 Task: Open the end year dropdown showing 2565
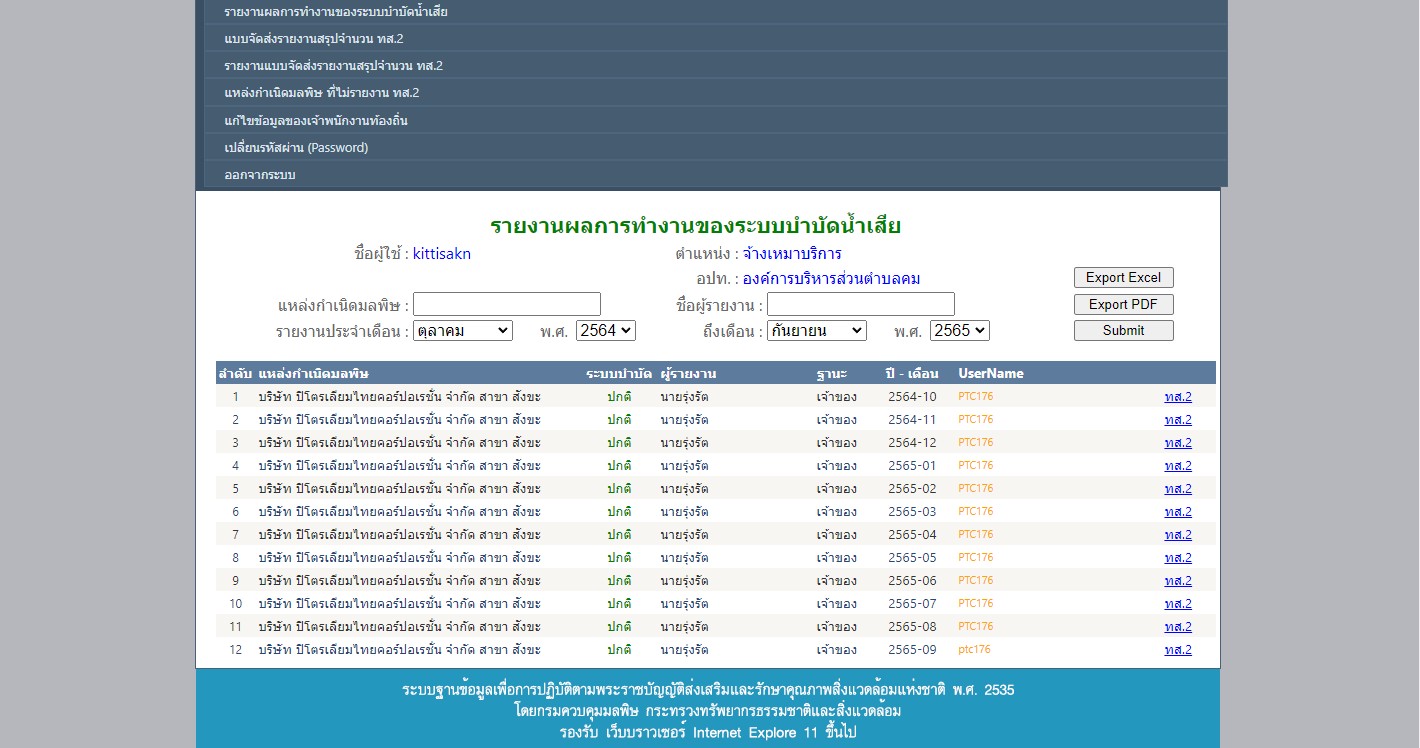pos(960,330)
